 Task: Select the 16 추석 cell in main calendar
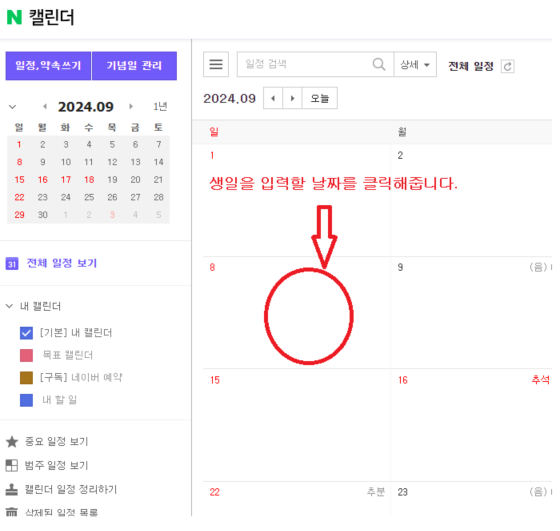point(471,425)
